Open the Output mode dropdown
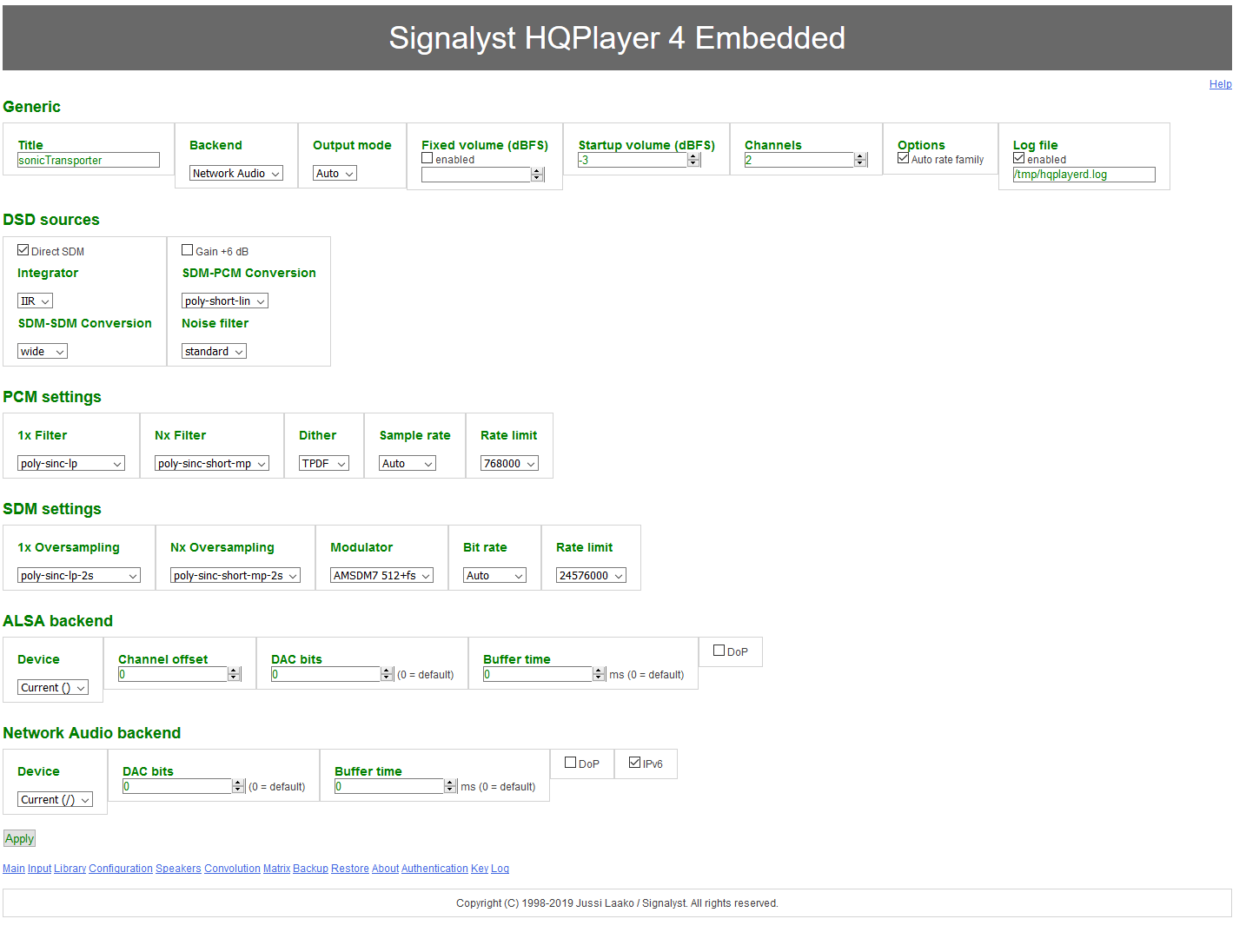The width and height of the screenshot is (1246, 952). 335,174
